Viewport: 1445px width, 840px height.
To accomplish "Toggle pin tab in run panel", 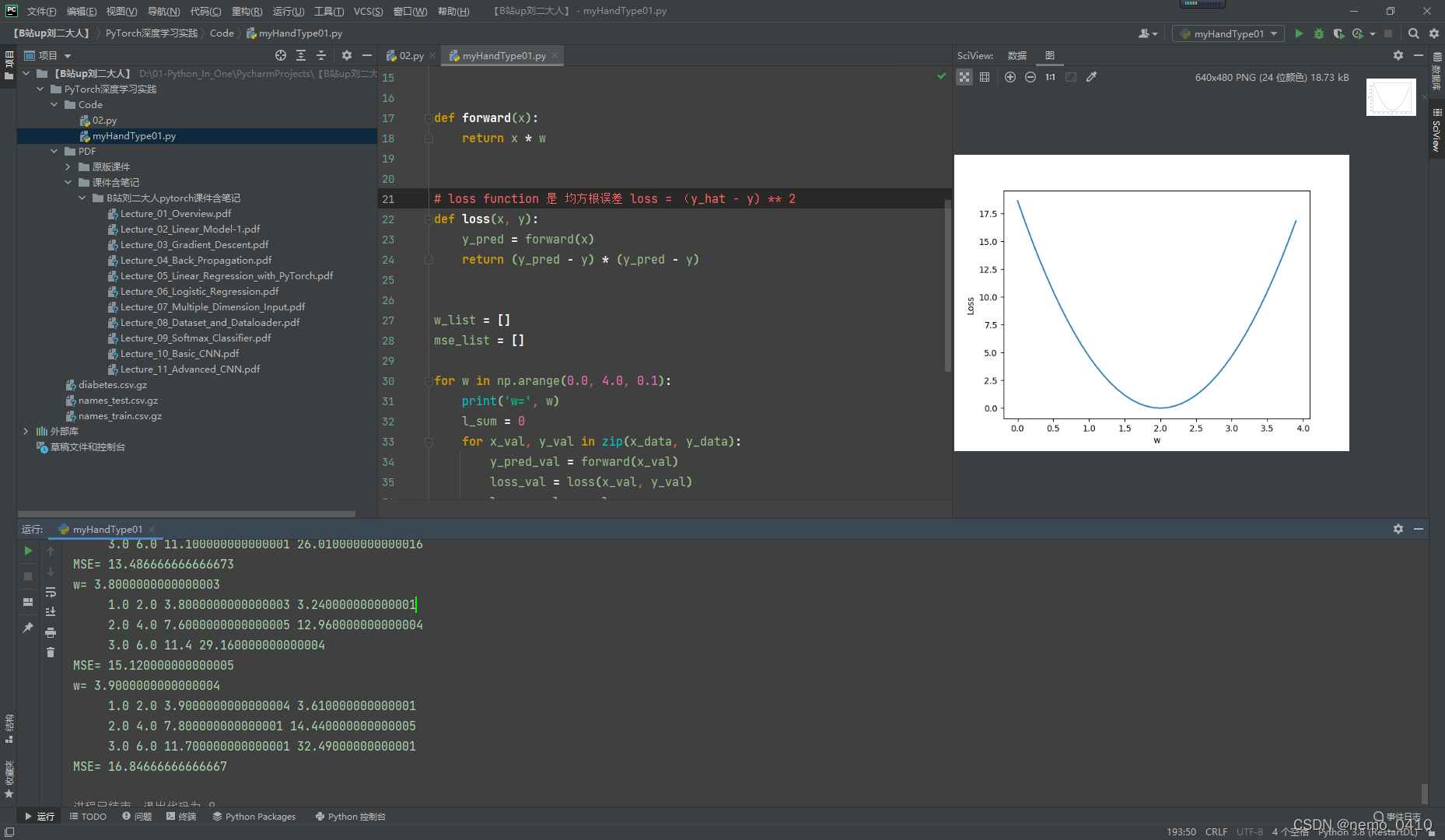I will point(28,628).
